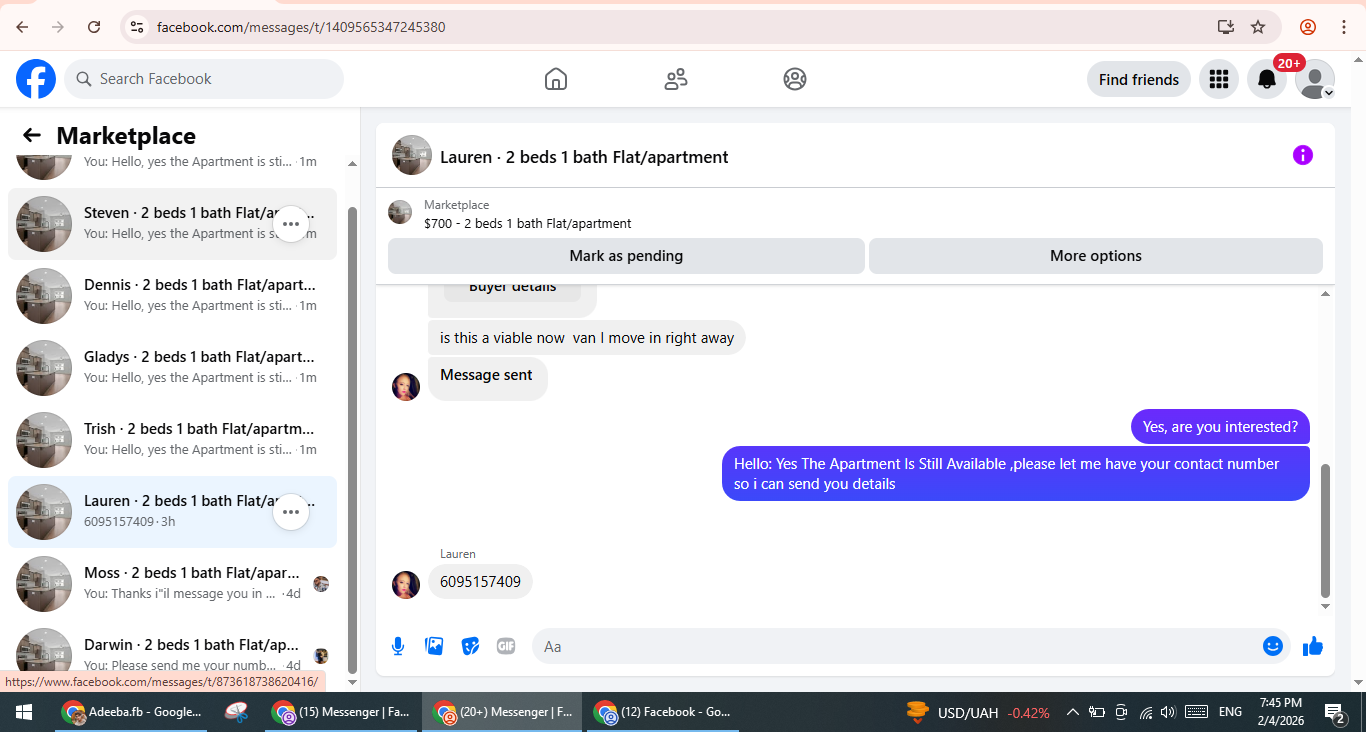
Task: Click the chat scroll up arrow
Action: click(x=1326, y=294)
